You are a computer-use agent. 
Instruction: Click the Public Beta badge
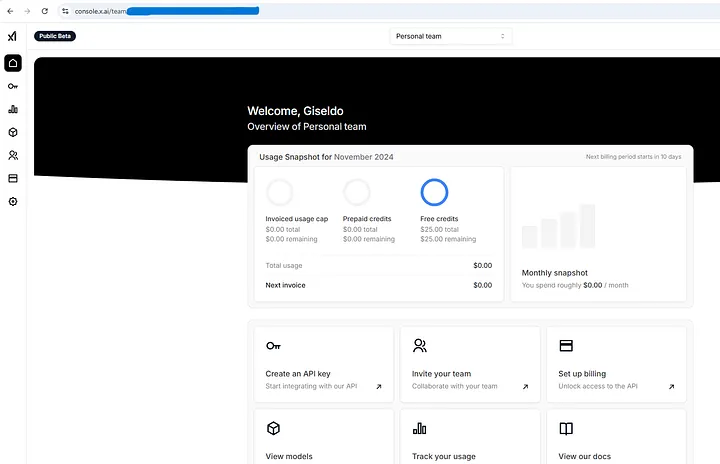pos(55,36)
